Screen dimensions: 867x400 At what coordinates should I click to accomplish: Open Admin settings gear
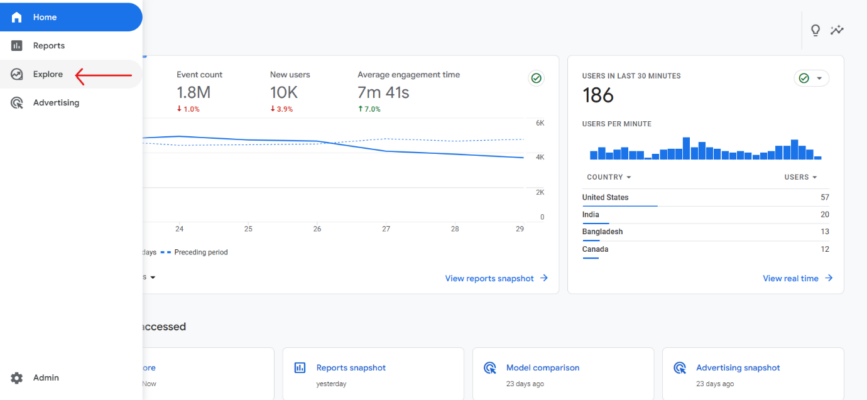click(x=17, y=378)
